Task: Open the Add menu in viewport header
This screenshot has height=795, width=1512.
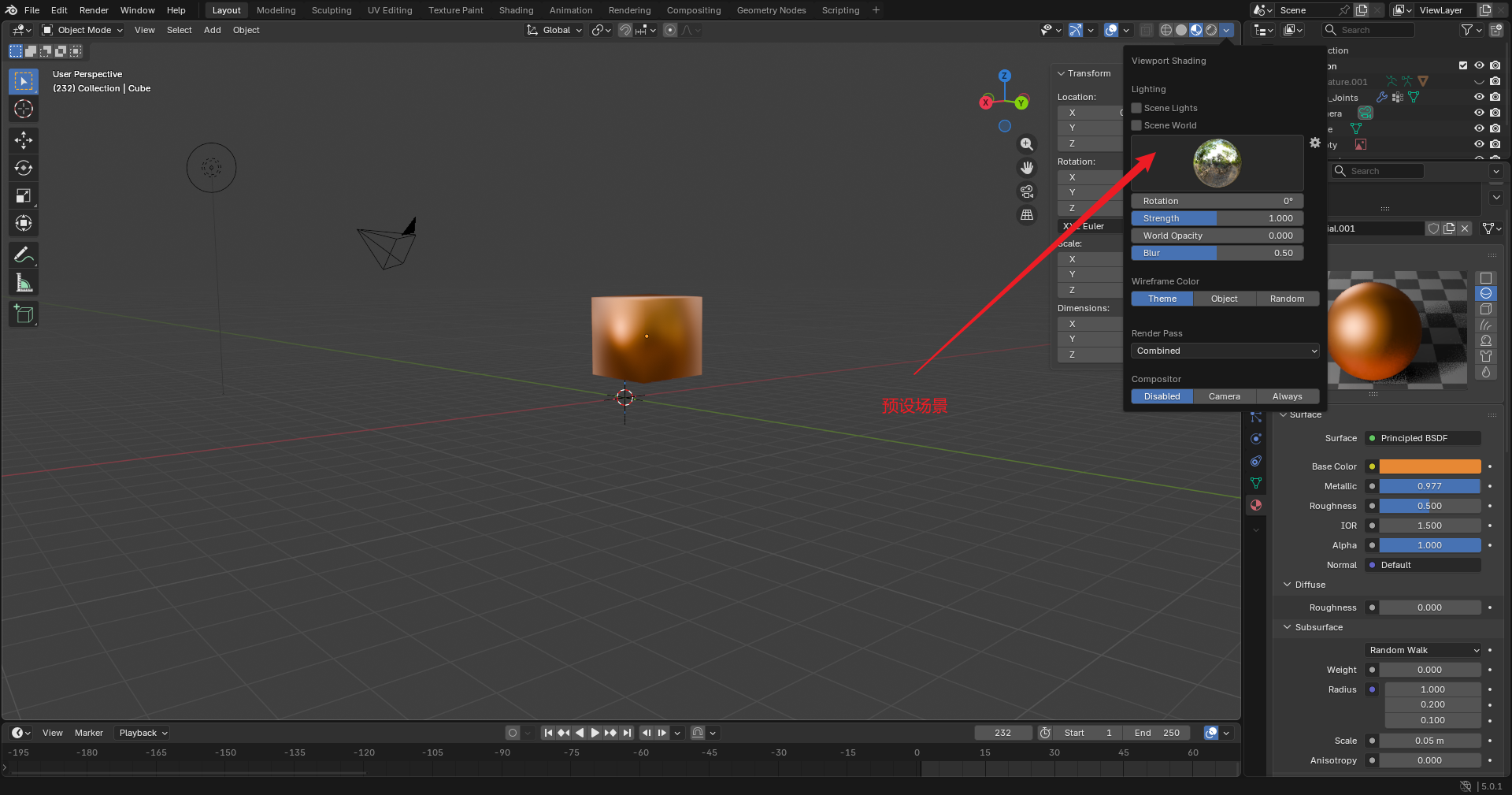Action: tap(212, 30)
